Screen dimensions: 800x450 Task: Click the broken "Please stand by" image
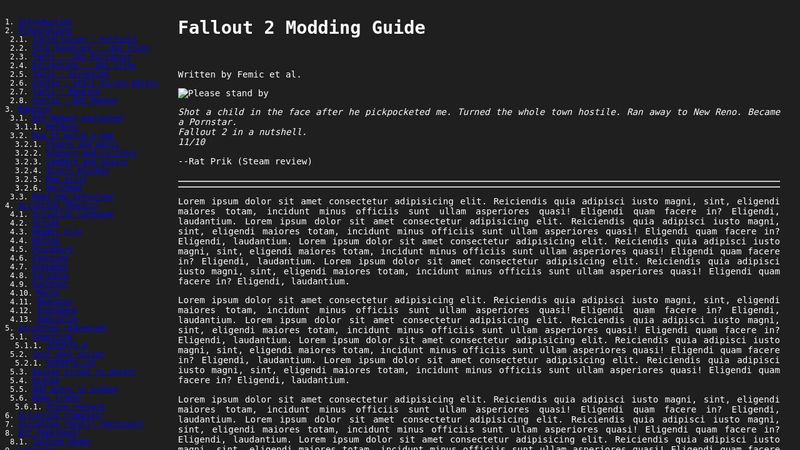coord(223,94)
